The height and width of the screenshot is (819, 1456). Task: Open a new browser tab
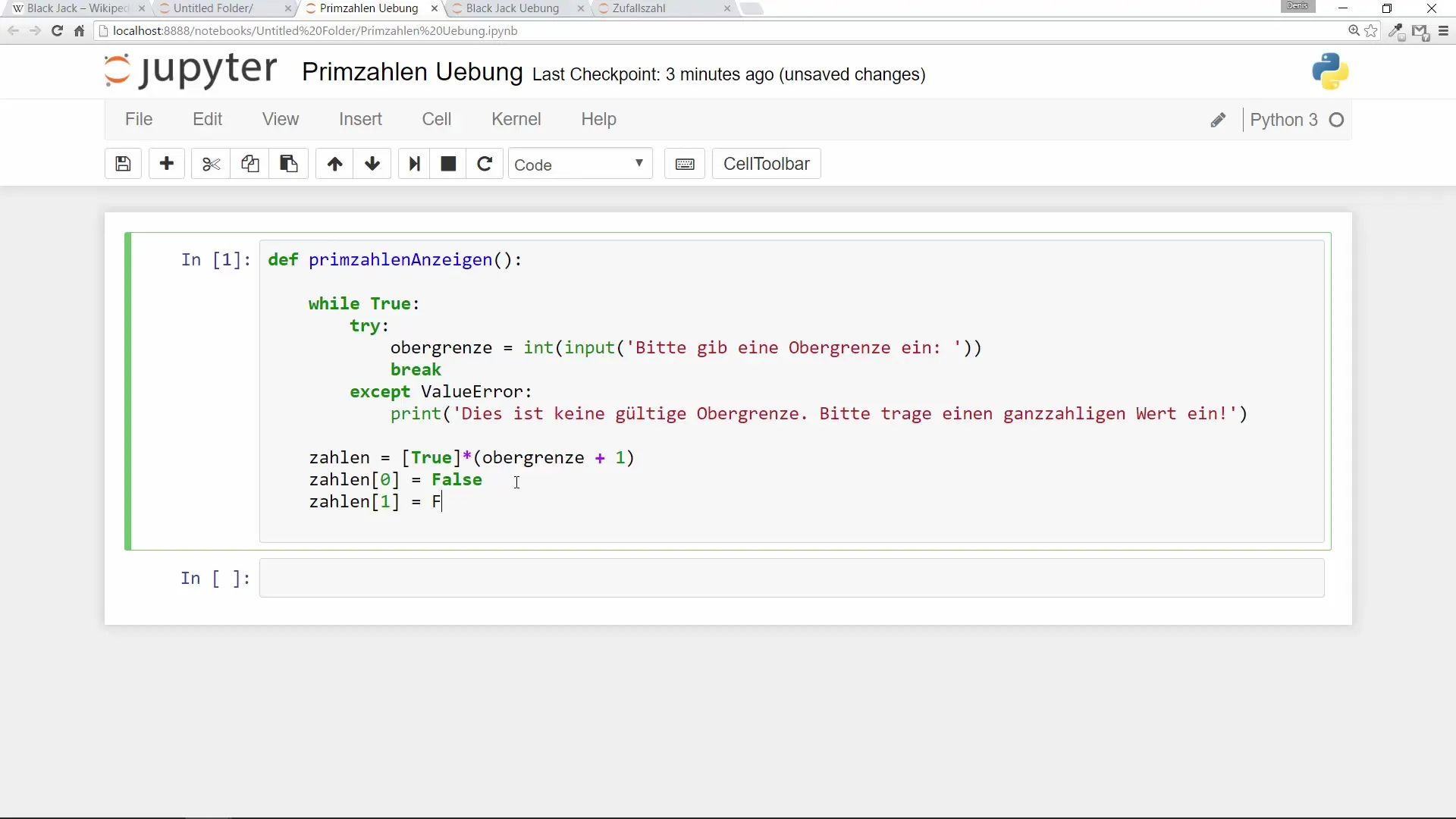[751, 8]
